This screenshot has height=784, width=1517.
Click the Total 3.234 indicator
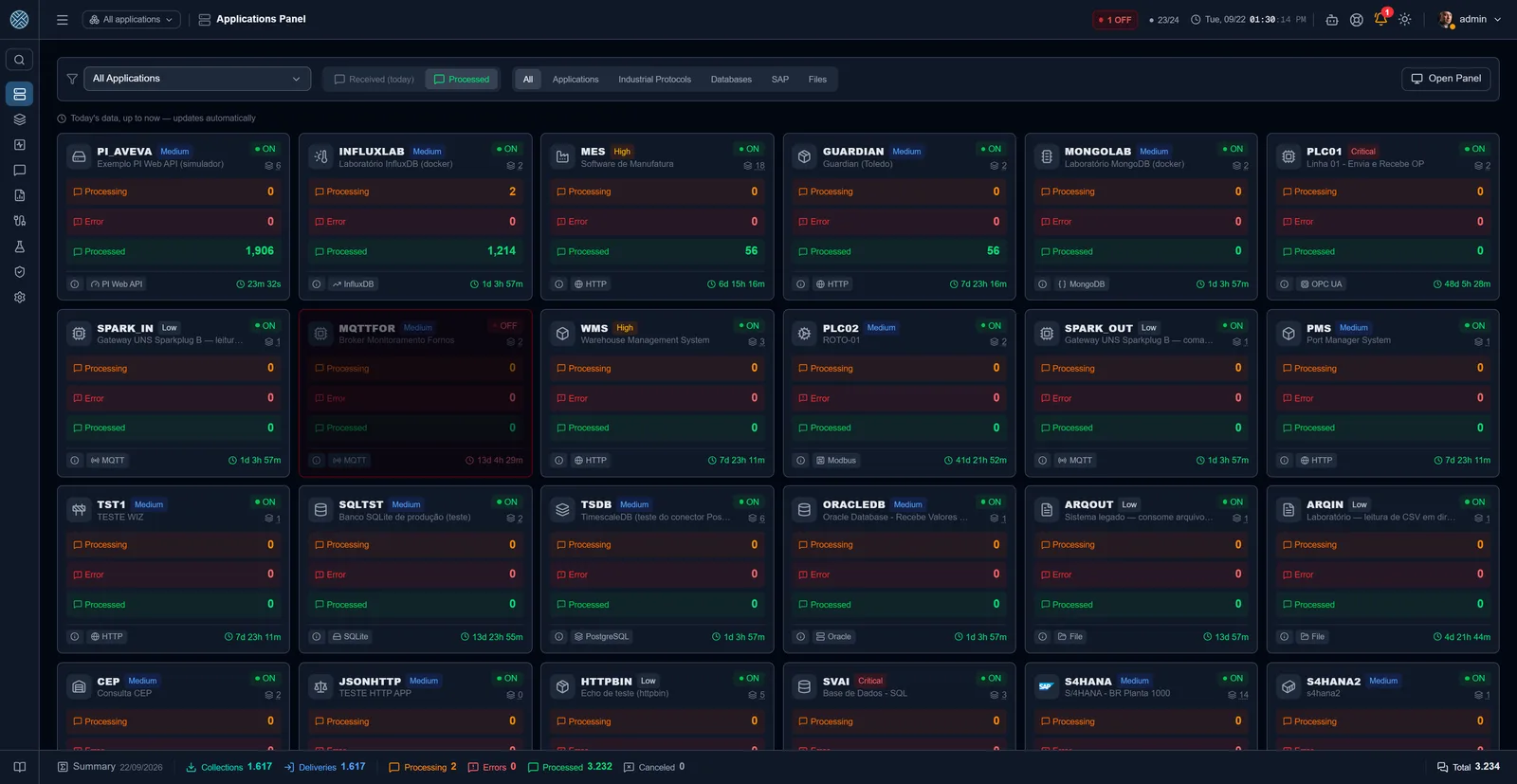click(x=1469, y=767)
